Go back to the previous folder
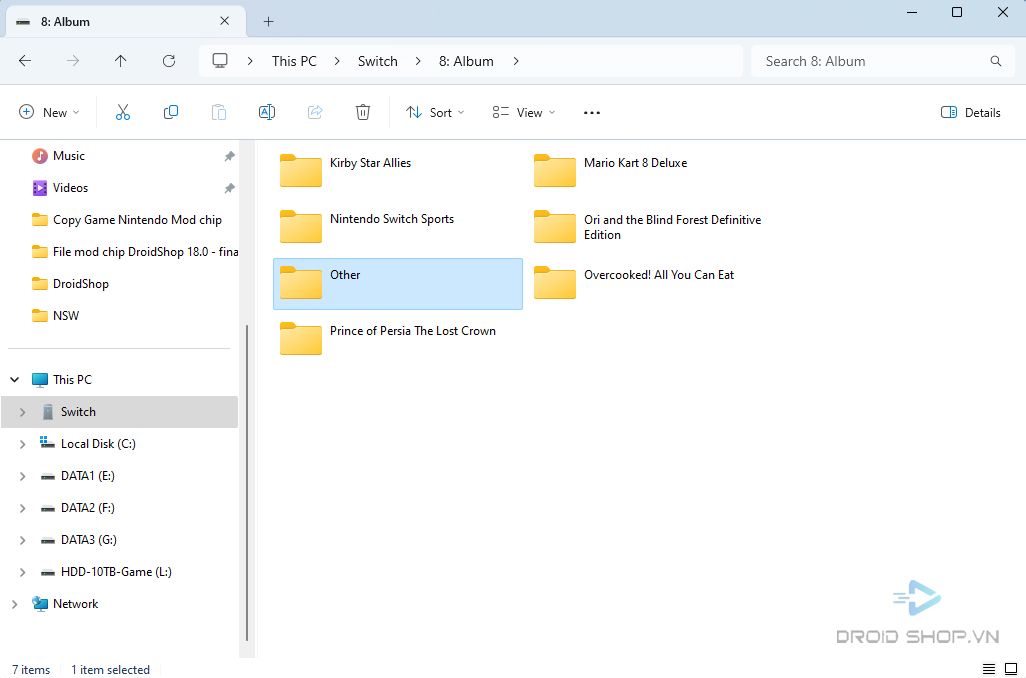 (25, 61)
